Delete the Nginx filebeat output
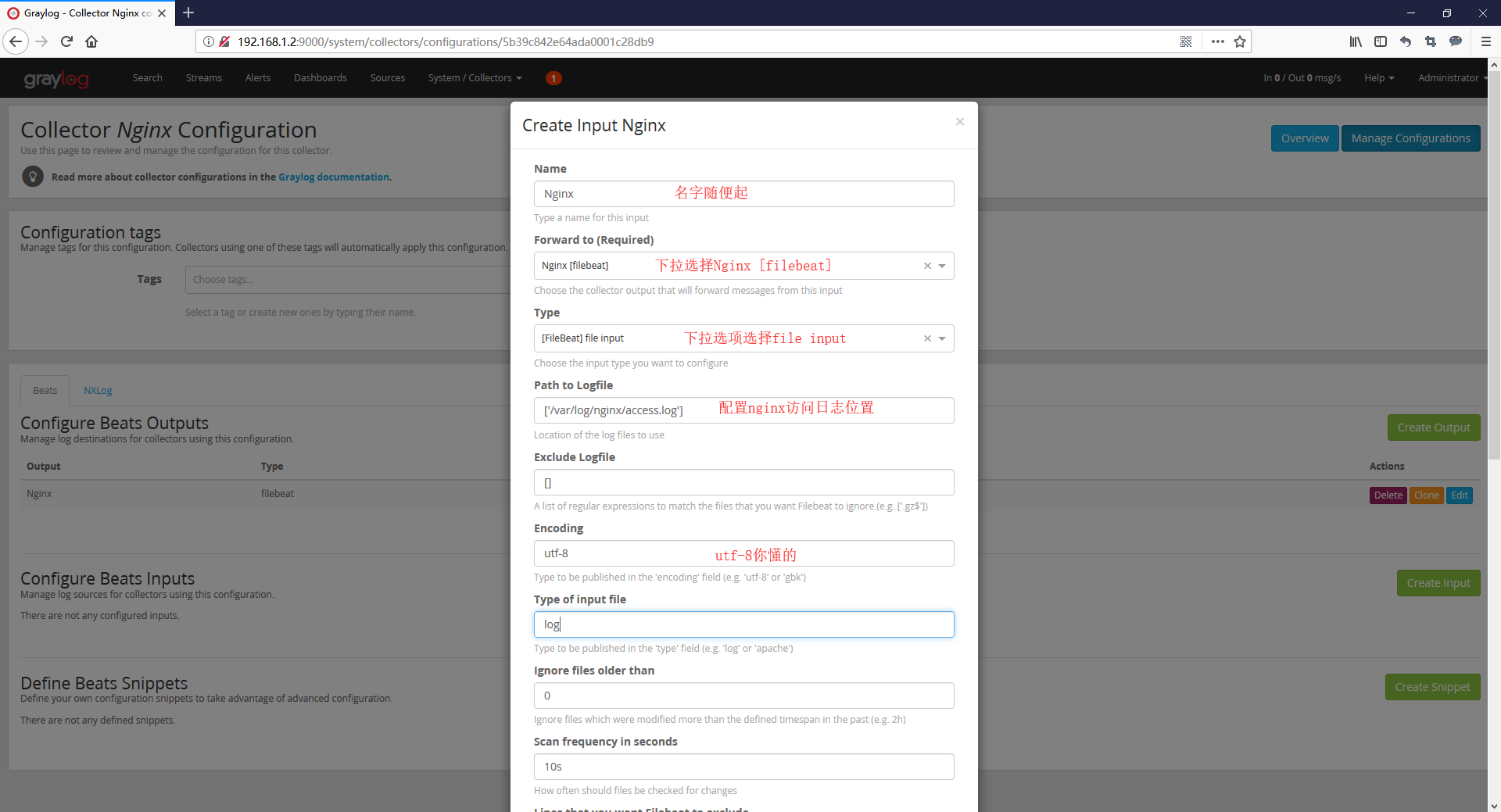The width and height of the screenshot is (1501, 812). tap(1388, 495)
